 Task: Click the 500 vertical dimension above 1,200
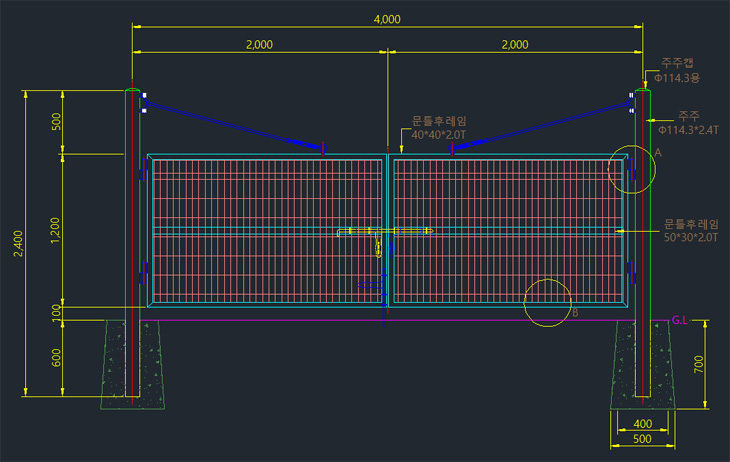tap(55, 122)
